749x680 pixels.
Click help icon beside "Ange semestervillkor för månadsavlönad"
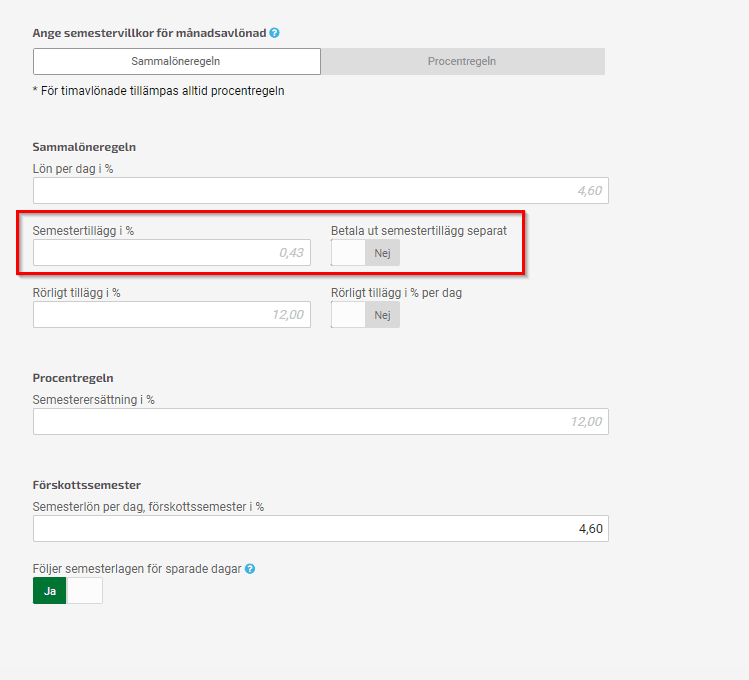[x=274, y=33]
